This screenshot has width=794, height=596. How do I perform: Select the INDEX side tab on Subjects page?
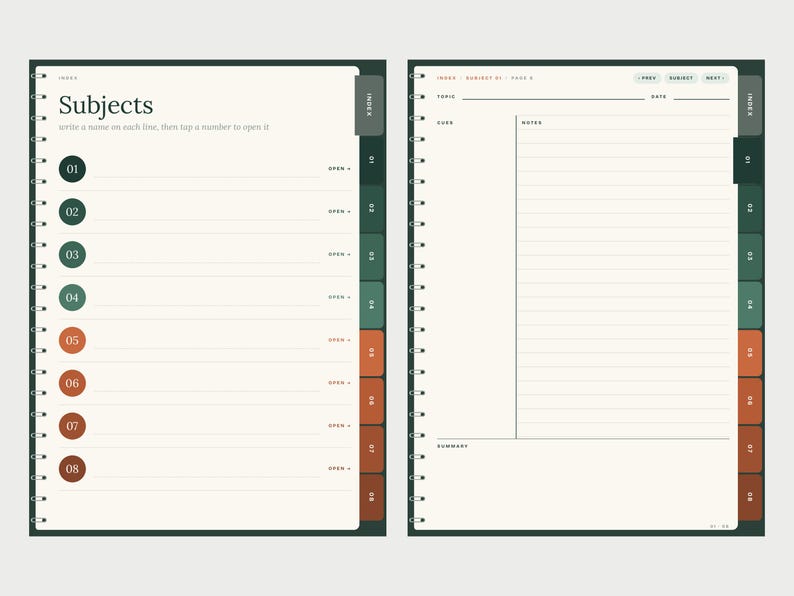[x=369, y=105]
